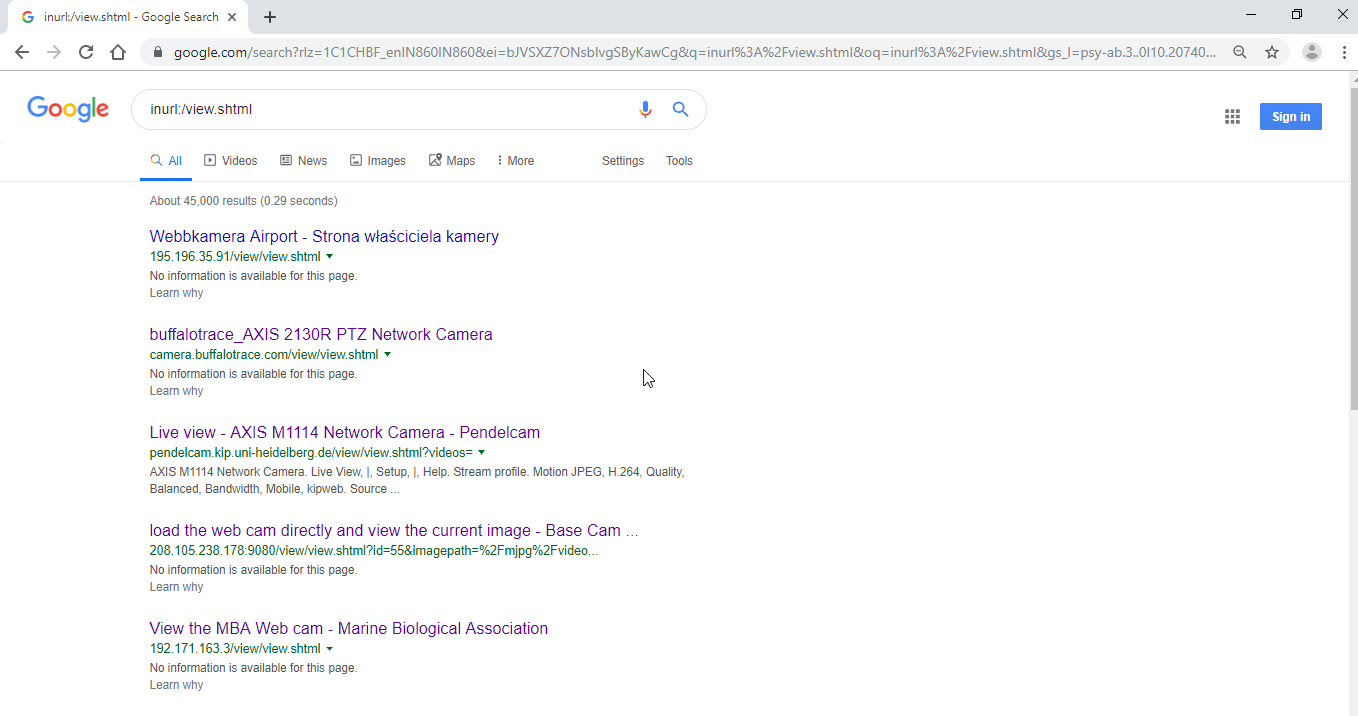Expand dropdown beside 192.171.163.3 URL
1358x716 pixels.
point(329,649)
